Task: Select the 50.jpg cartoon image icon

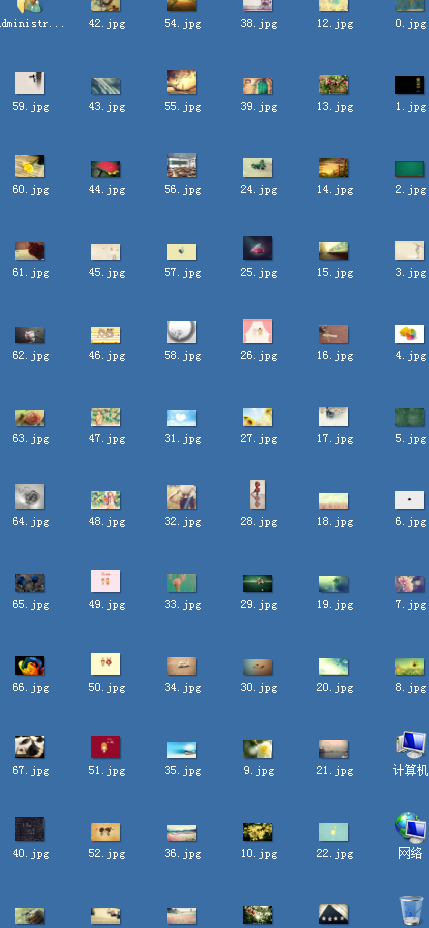Action: (106, 664)
